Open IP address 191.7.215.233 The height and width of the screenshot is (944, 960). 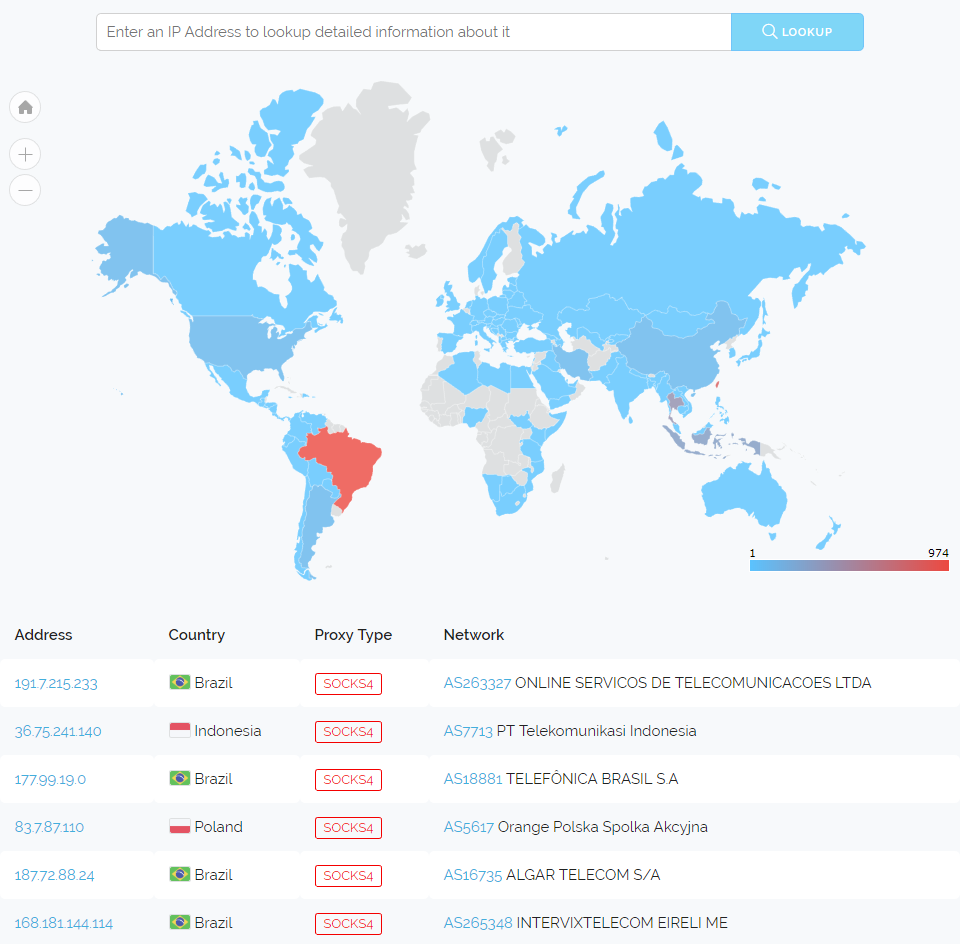click(56, 683)
